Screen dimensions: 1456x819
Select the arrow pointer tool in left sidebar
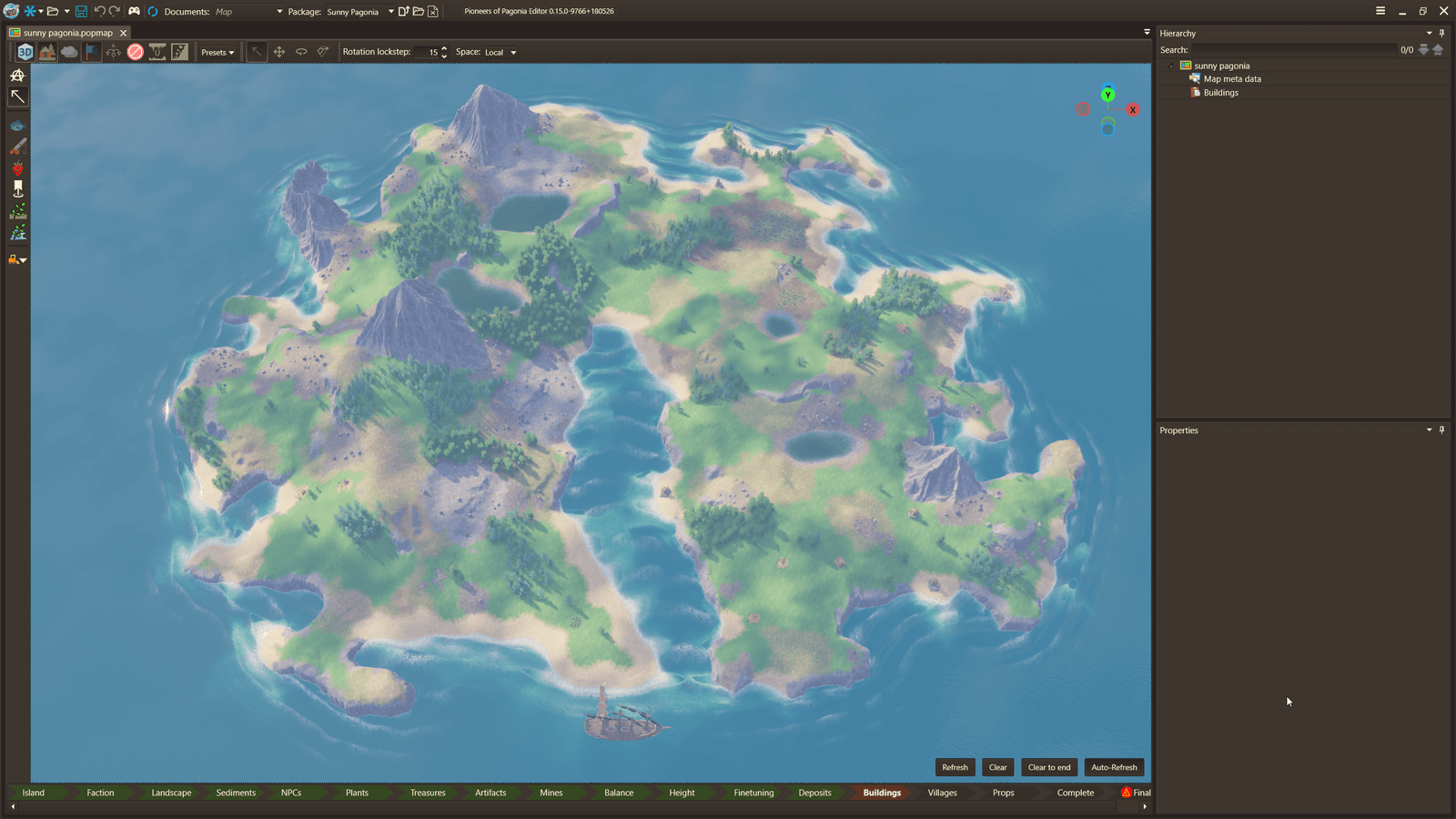(x=17, y=96)
